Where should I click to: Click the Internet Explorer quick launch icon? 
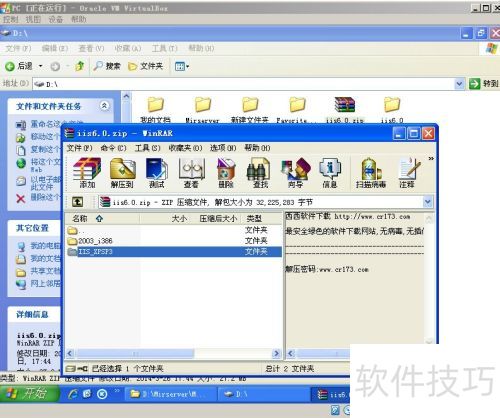point(73,394)
